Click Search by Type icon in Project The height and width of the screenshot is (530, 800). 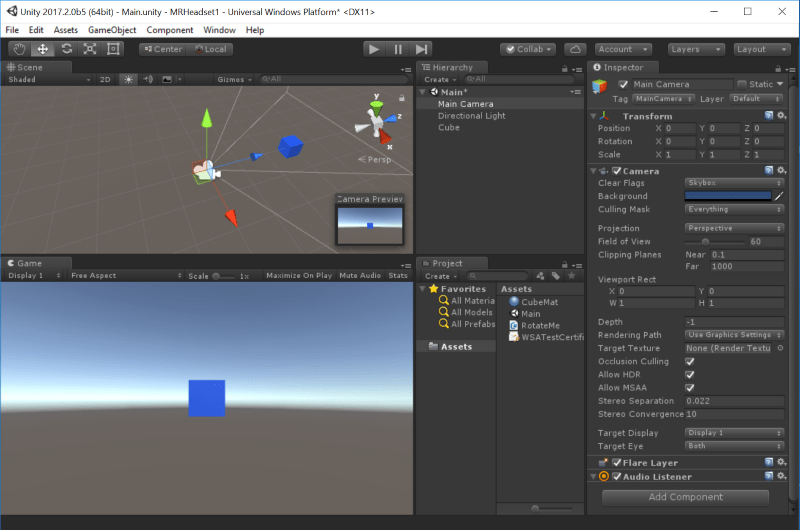[x=540, y=276]
